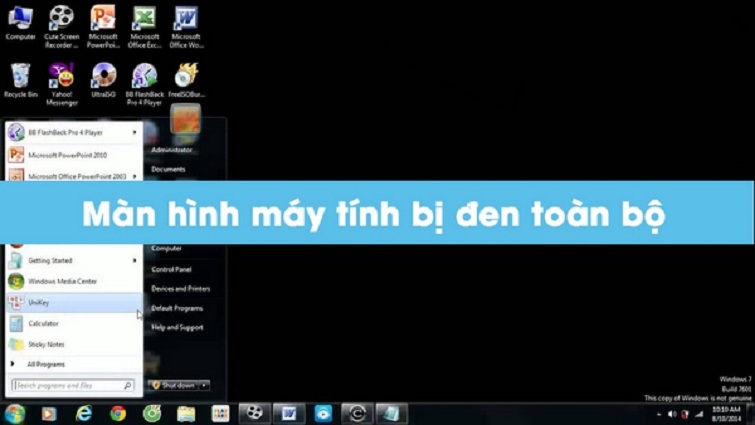This screenshot has width=755, height=425.
Task: Expand All Programs in Start menu
Action: (45, 365)
